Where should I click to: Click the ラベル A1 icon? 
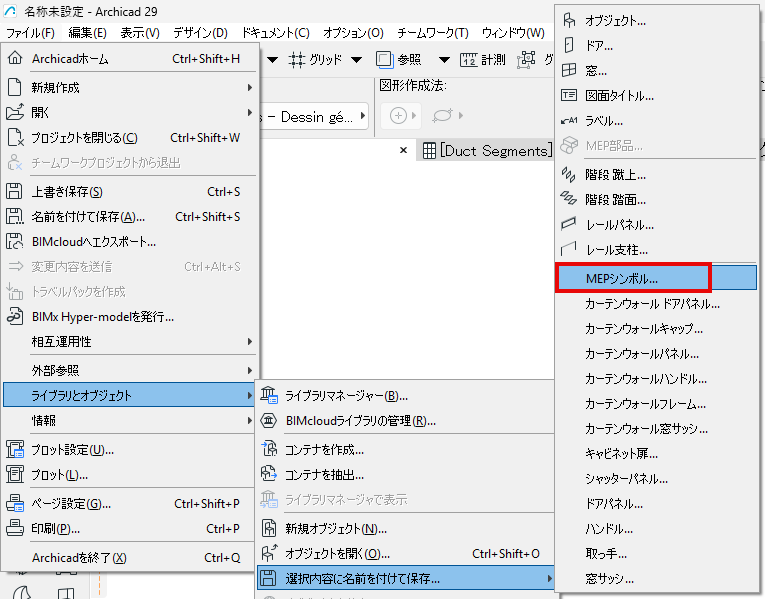pos(569,120)
